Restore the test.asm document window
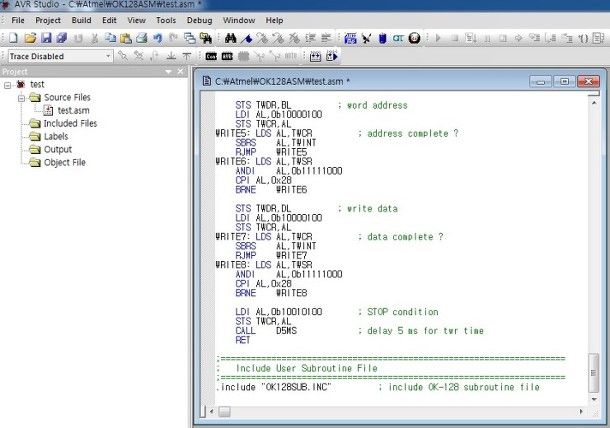Screen dimensions: 610x428 [564, 82]
